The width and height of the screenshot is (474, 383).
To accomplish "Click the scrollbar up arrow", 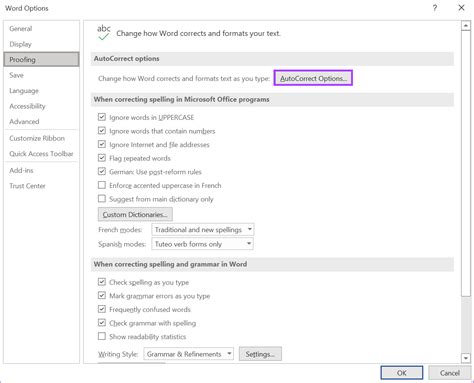I will point(466,26).
